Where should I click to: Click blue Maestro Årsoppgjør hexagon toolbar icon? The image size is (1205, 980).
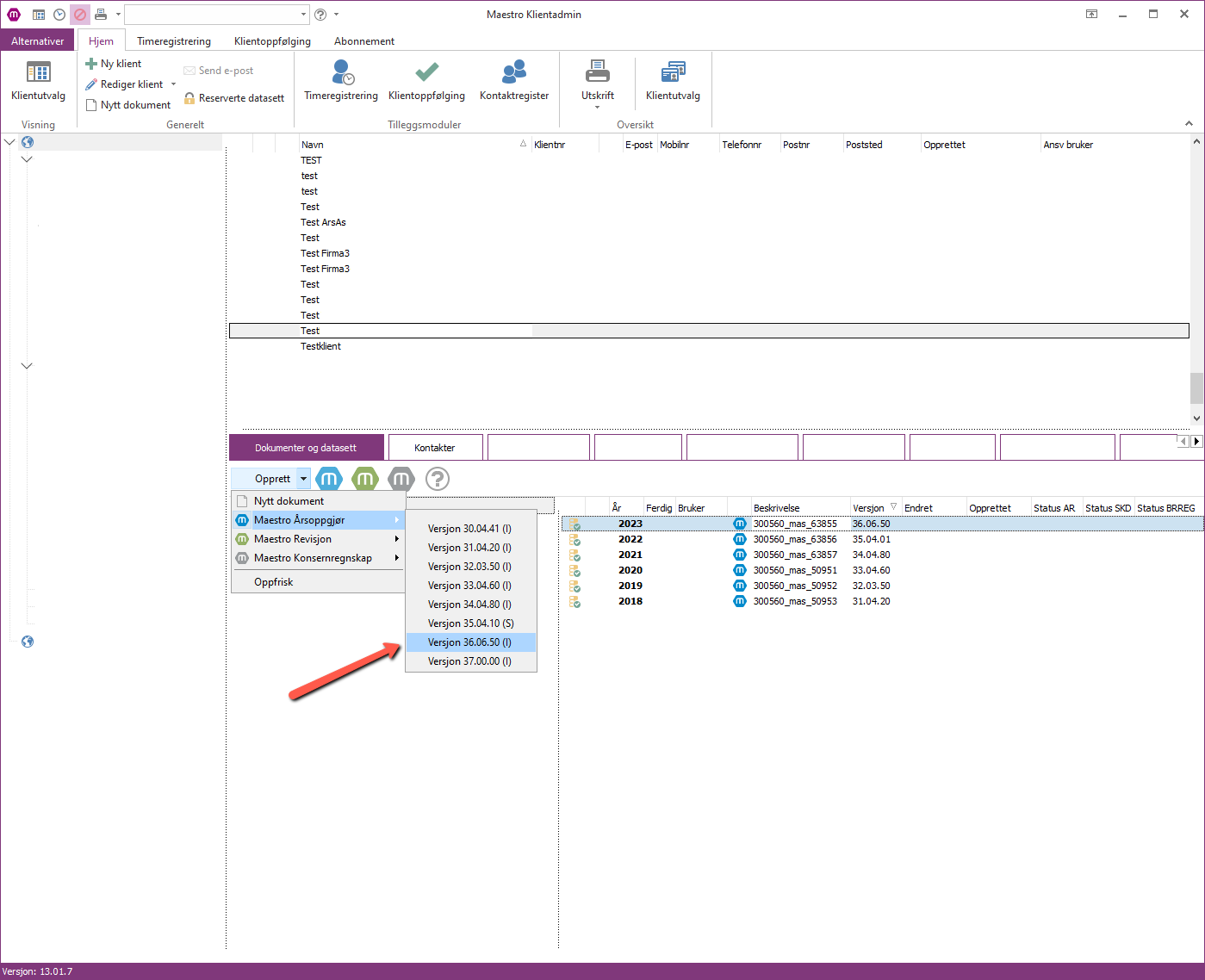pyautogui.click(x=329, y=479)
